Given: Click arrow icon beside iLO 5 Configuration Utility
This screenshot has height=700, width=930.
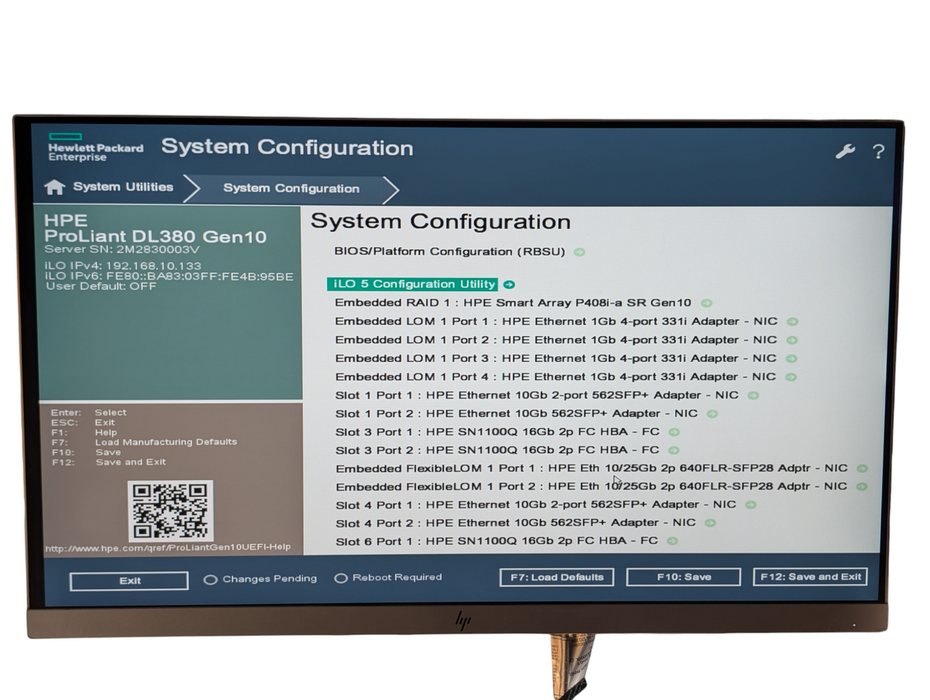Looking at the screenshot, I should pyautogui.click(x=509, y=285).
